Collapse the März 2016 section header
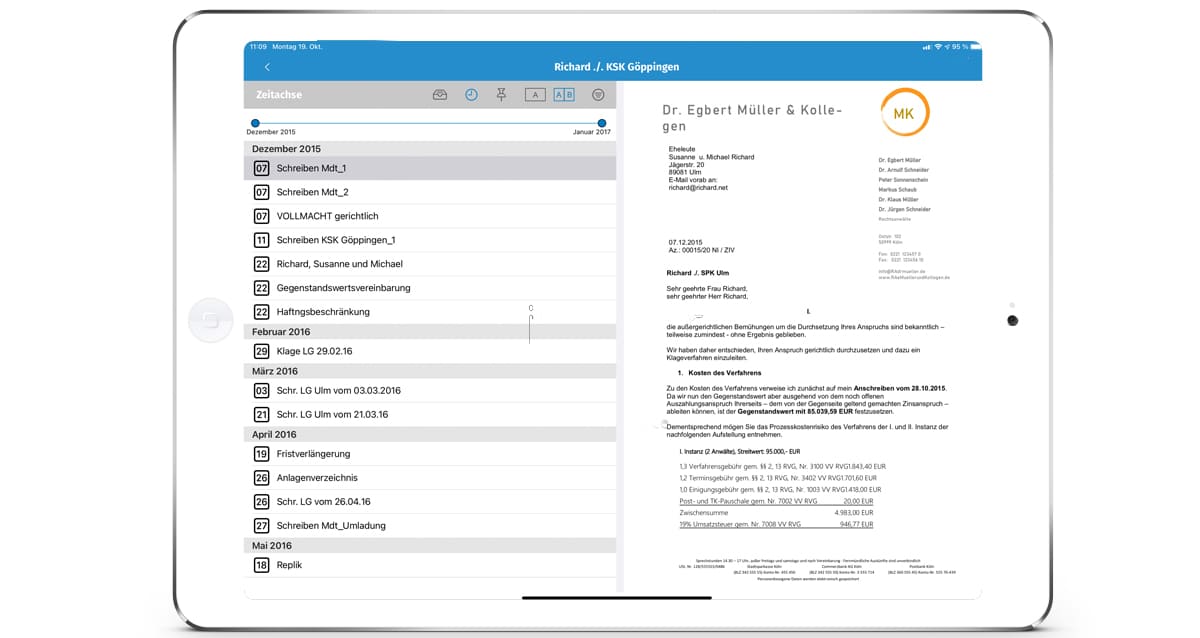Image resolution: width=1200 pixels, height=638 pixels. click(x=429, y=371)
